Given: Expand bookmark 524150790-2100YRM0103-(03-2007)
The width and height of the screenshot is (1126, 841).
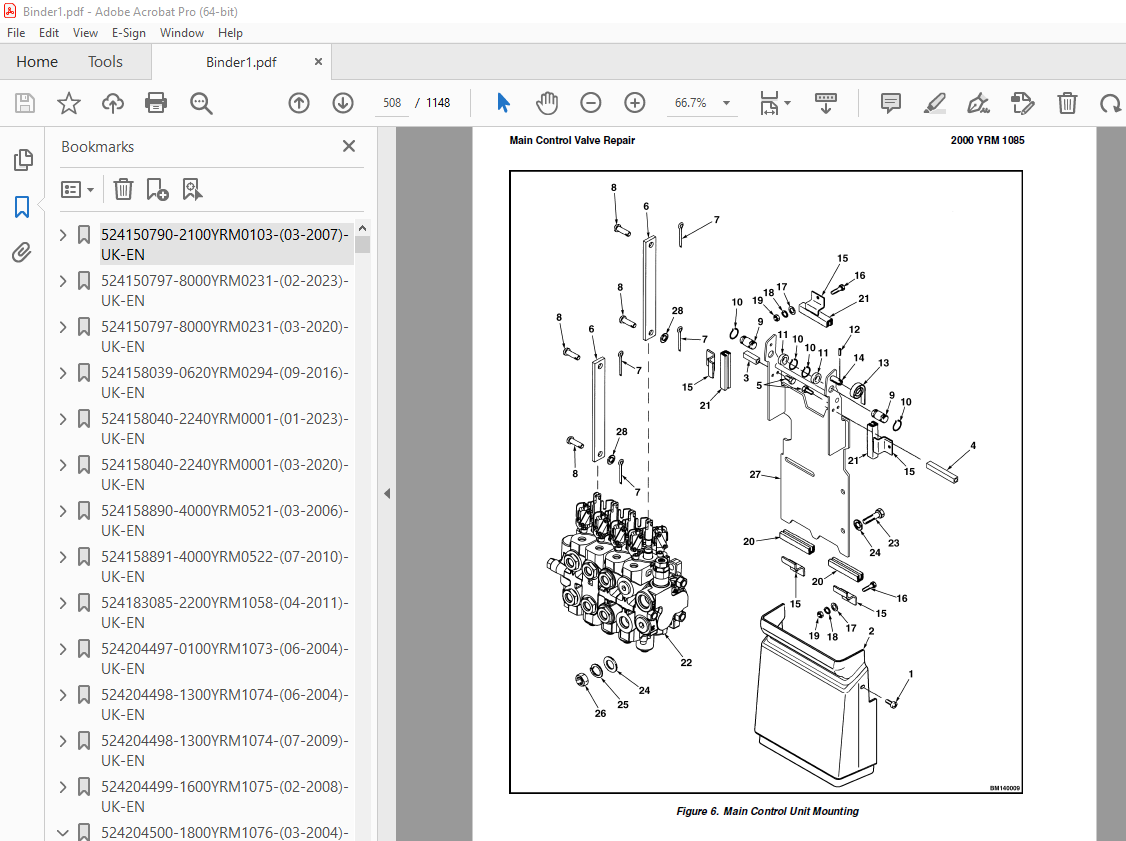Looking at the screenshot, I should 63,235.
